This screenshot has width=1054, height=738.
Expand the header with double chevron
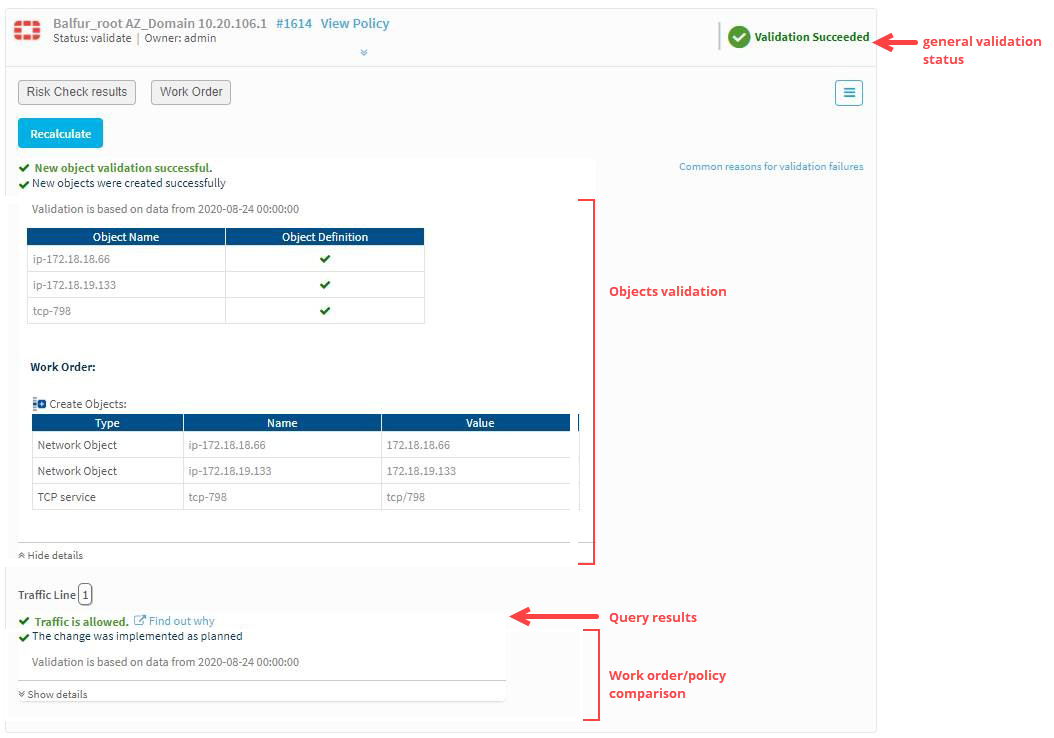click(x=363, y=53)
